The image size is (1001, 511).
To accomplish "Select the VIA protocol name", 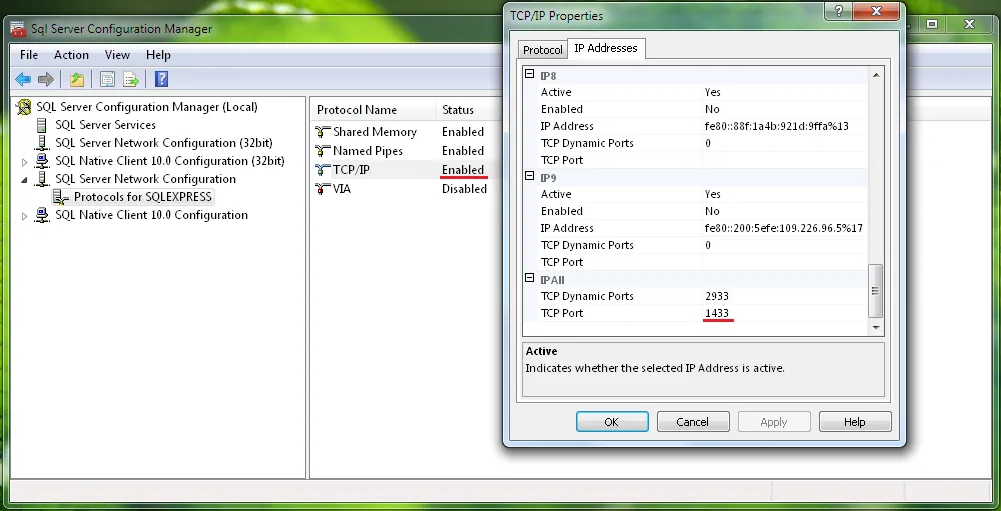I will tap(342, 189).
